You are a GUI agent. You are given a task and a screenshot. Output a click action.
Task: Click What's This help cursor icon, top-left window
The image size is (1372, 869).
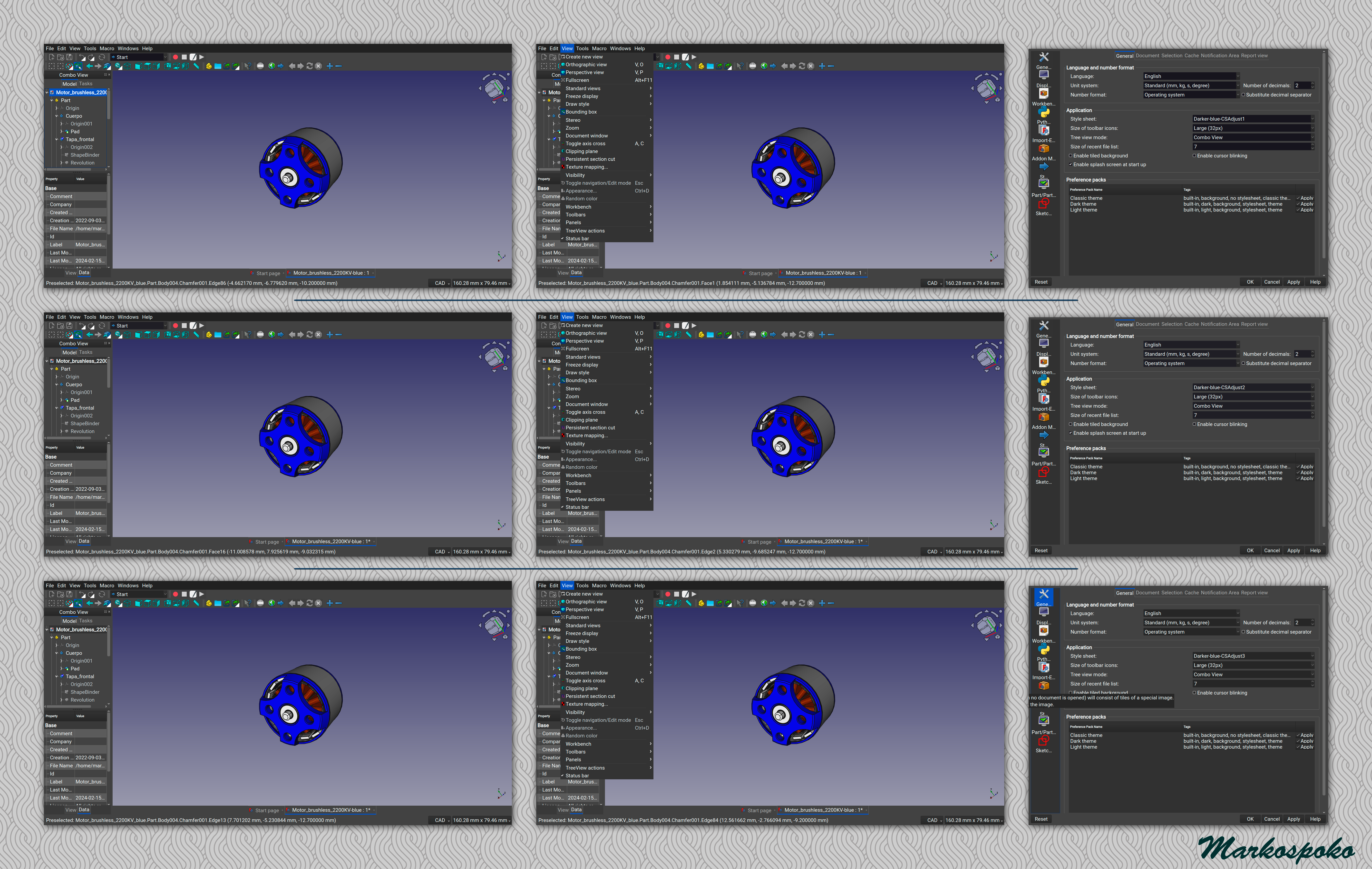tap(248, 66)
